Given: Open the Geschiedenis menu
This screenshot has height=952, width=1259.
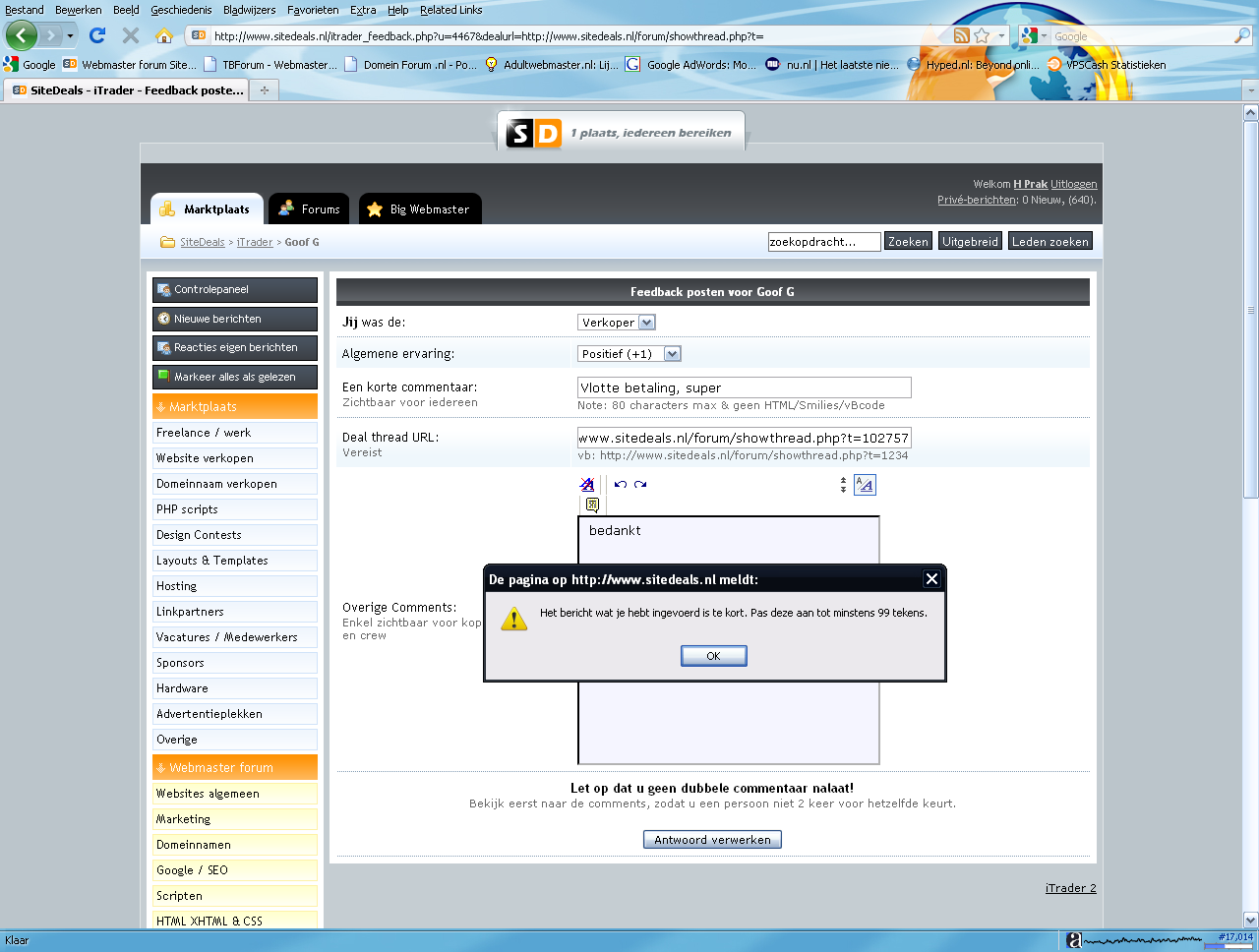Looking at the screenshot, I should (x=181, y=10).
